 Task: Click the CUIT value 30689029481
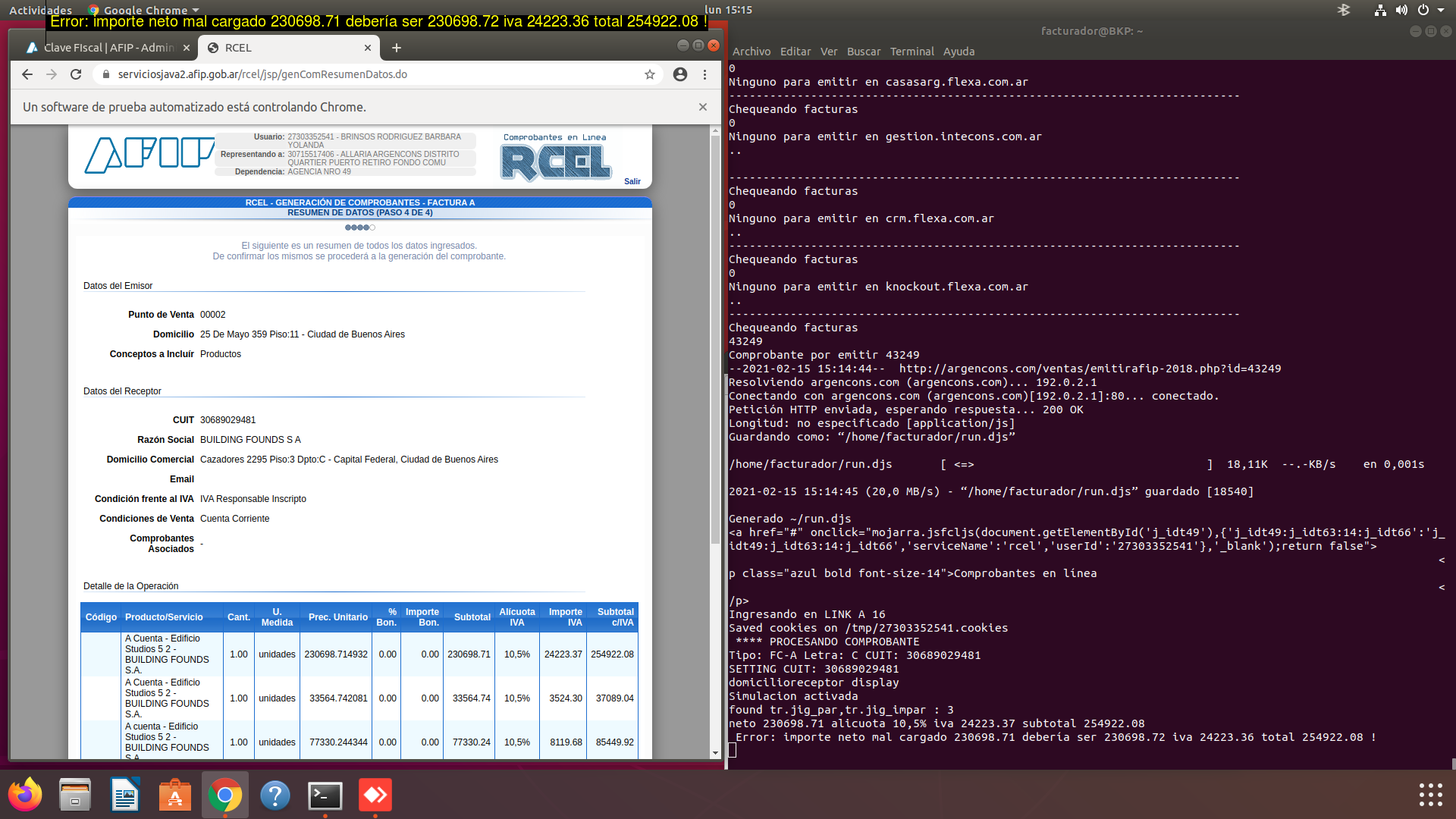[x=228, y=420]
